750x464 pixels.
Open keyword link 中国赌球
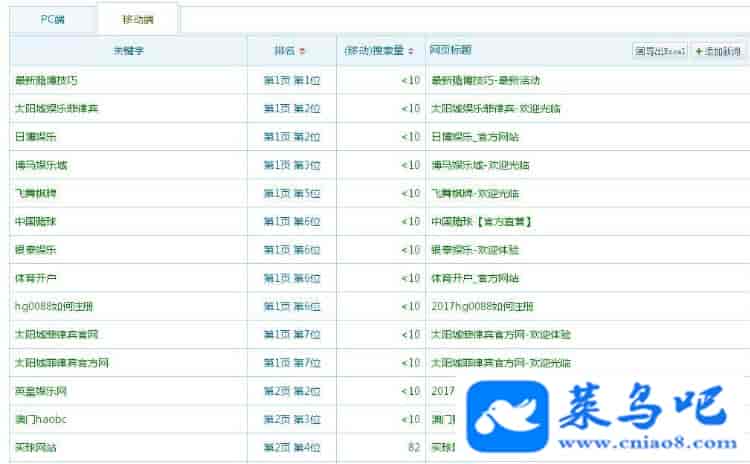click(35, 221)
